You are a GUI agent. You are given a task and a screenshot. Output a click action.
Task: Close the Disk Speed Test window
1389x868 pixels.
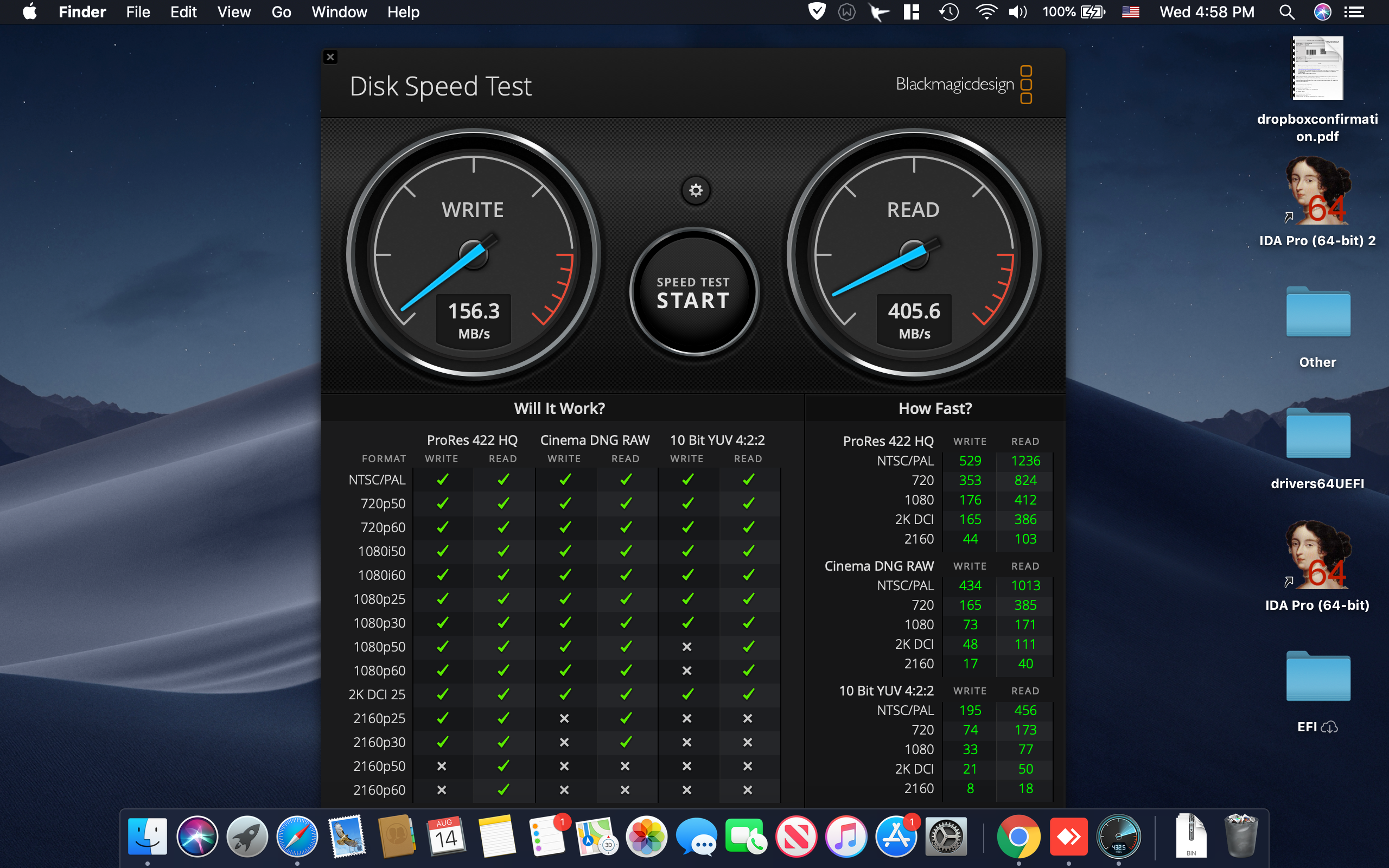tap(330, 57)
